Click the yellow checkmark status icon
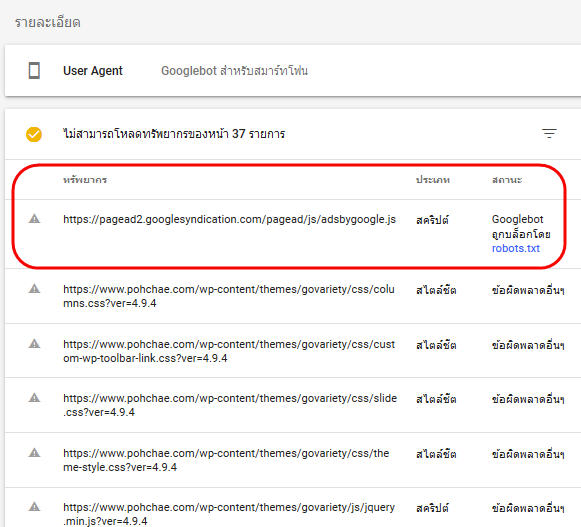581x527 pixels. (34, 134)
